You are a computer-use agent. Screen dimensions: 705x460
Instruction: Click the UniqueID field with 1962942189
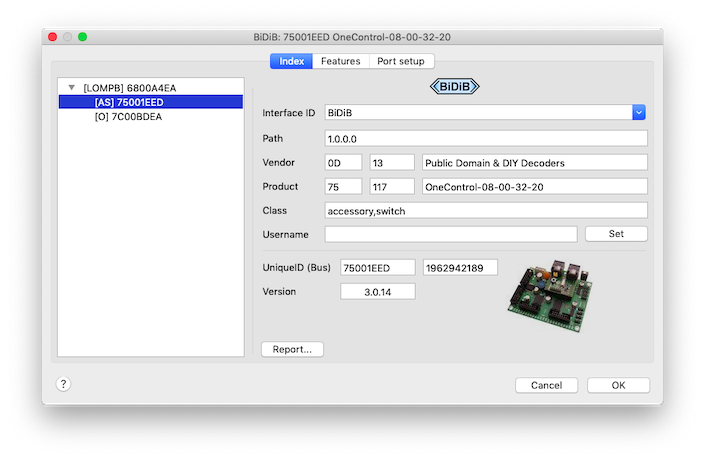(460, 268)
